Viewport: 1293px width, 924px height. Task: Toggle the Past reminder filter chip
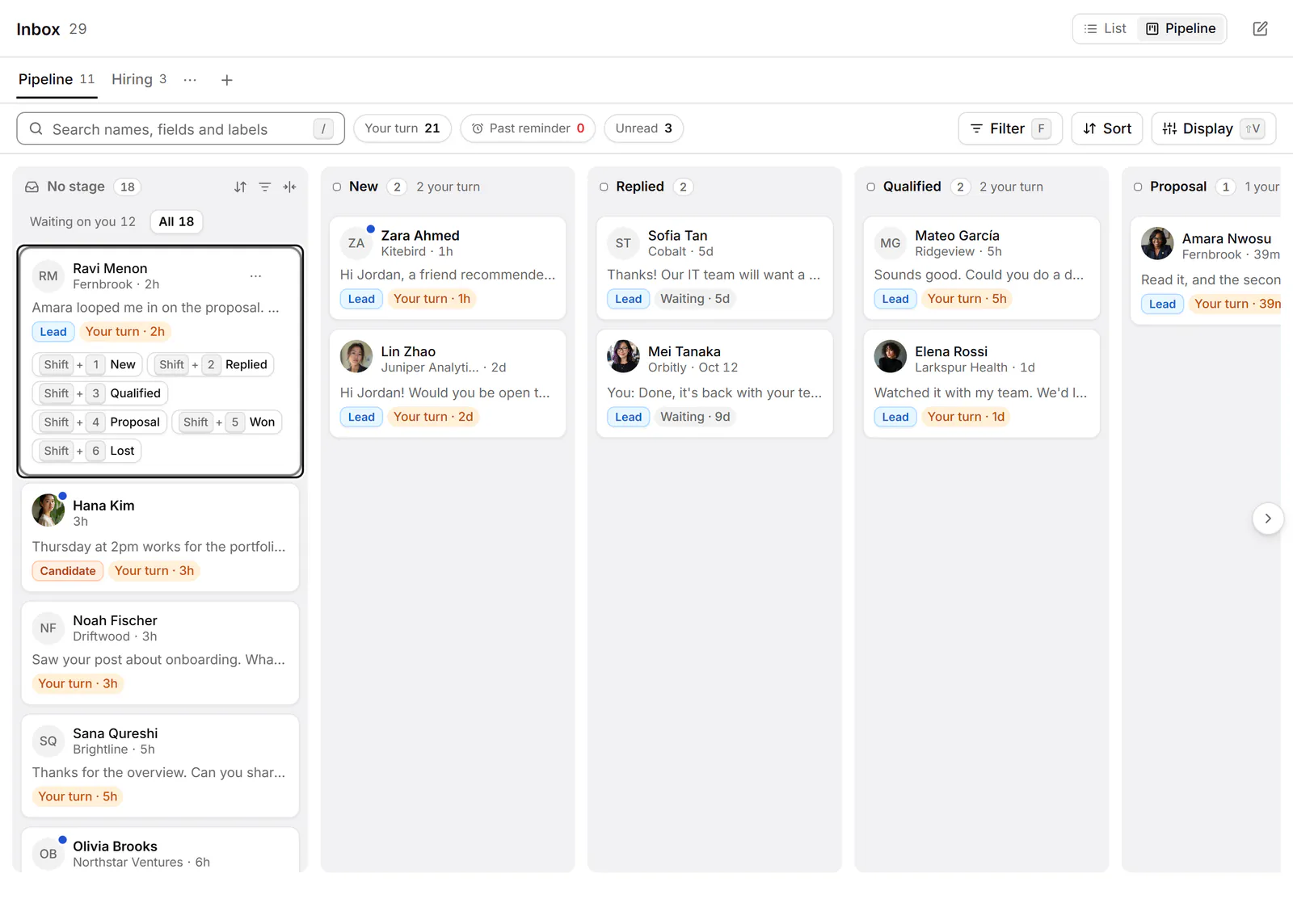528,128
